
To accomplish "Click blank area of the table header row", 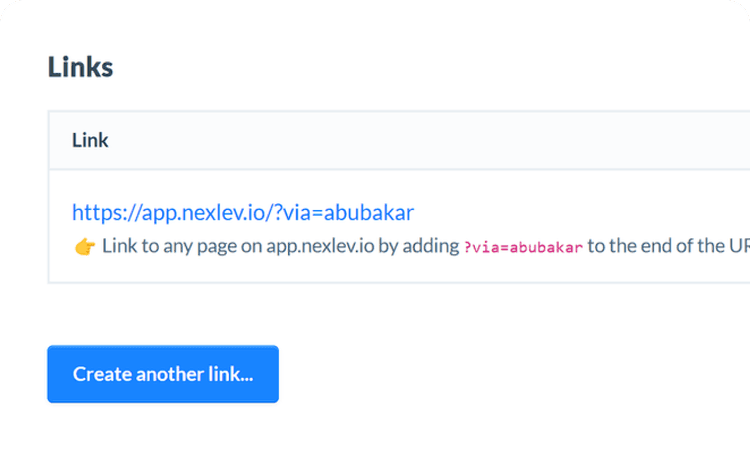I will click(430, 140).
